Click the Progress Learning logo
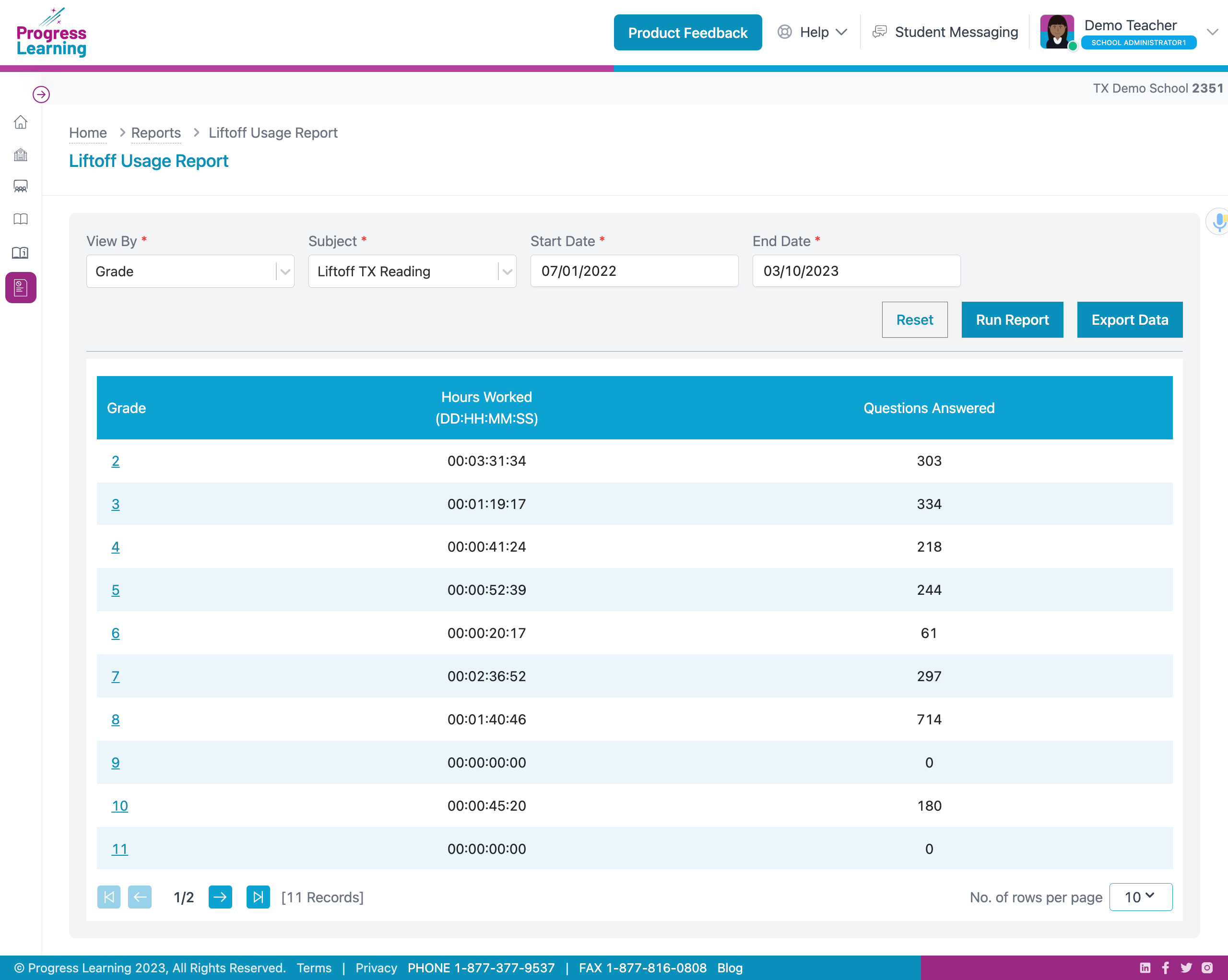The height and width of the screenshot is (980, 1228). [x=51, y=33]
